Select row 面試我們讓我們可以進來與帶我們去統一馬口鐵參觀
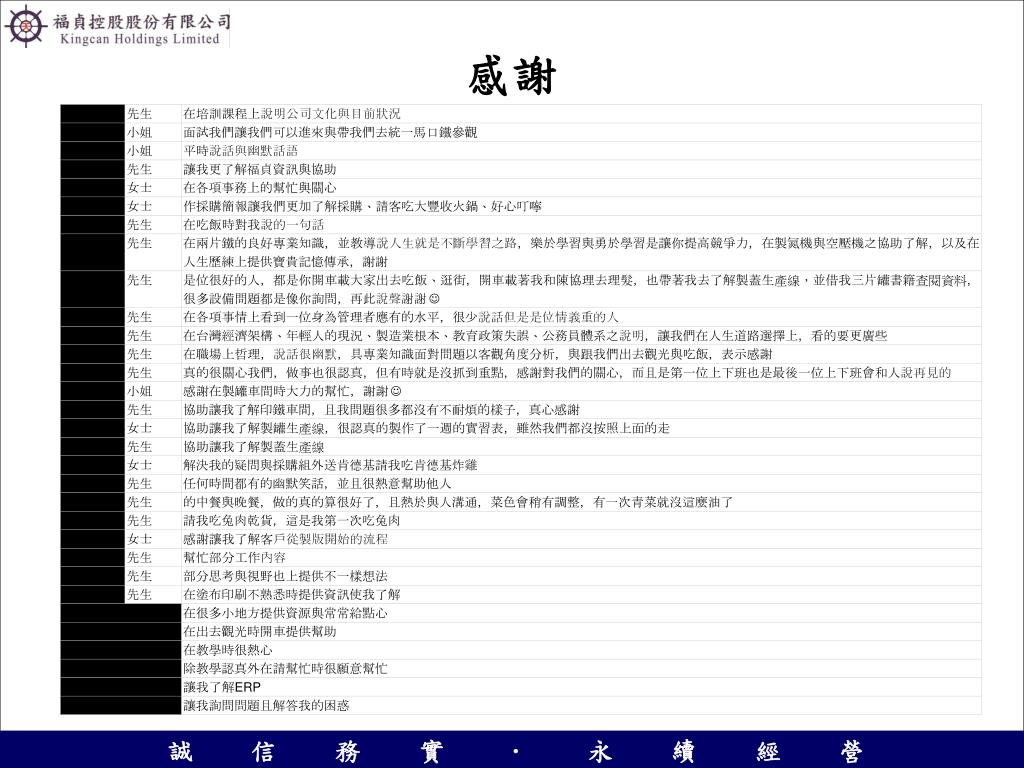This screenshot has width=1024, height=768. pyautogui.click(x=521, y=132)
